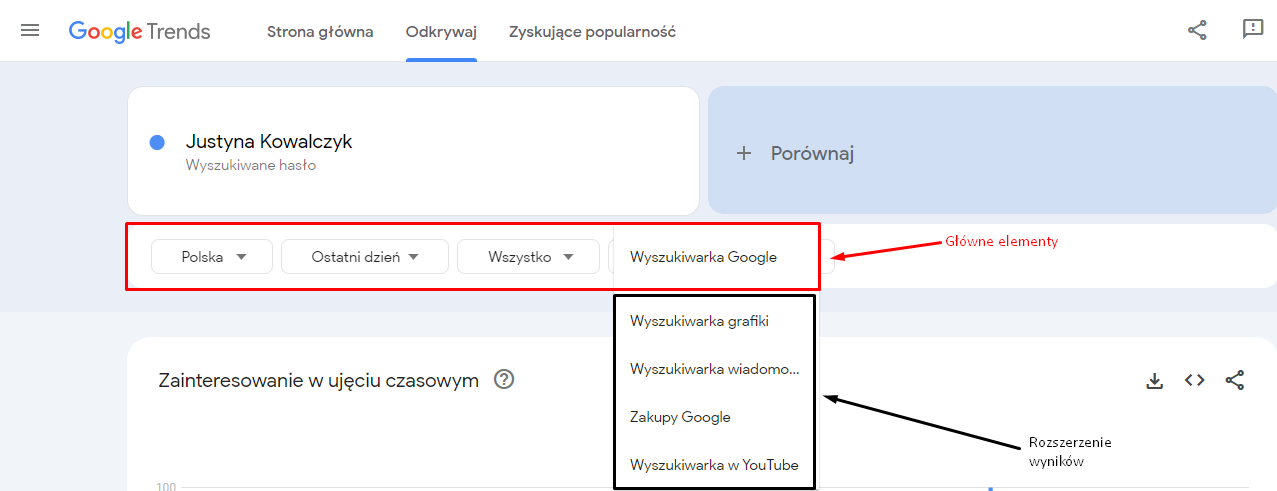Choose Zakupy Google option

pos(714,417)
